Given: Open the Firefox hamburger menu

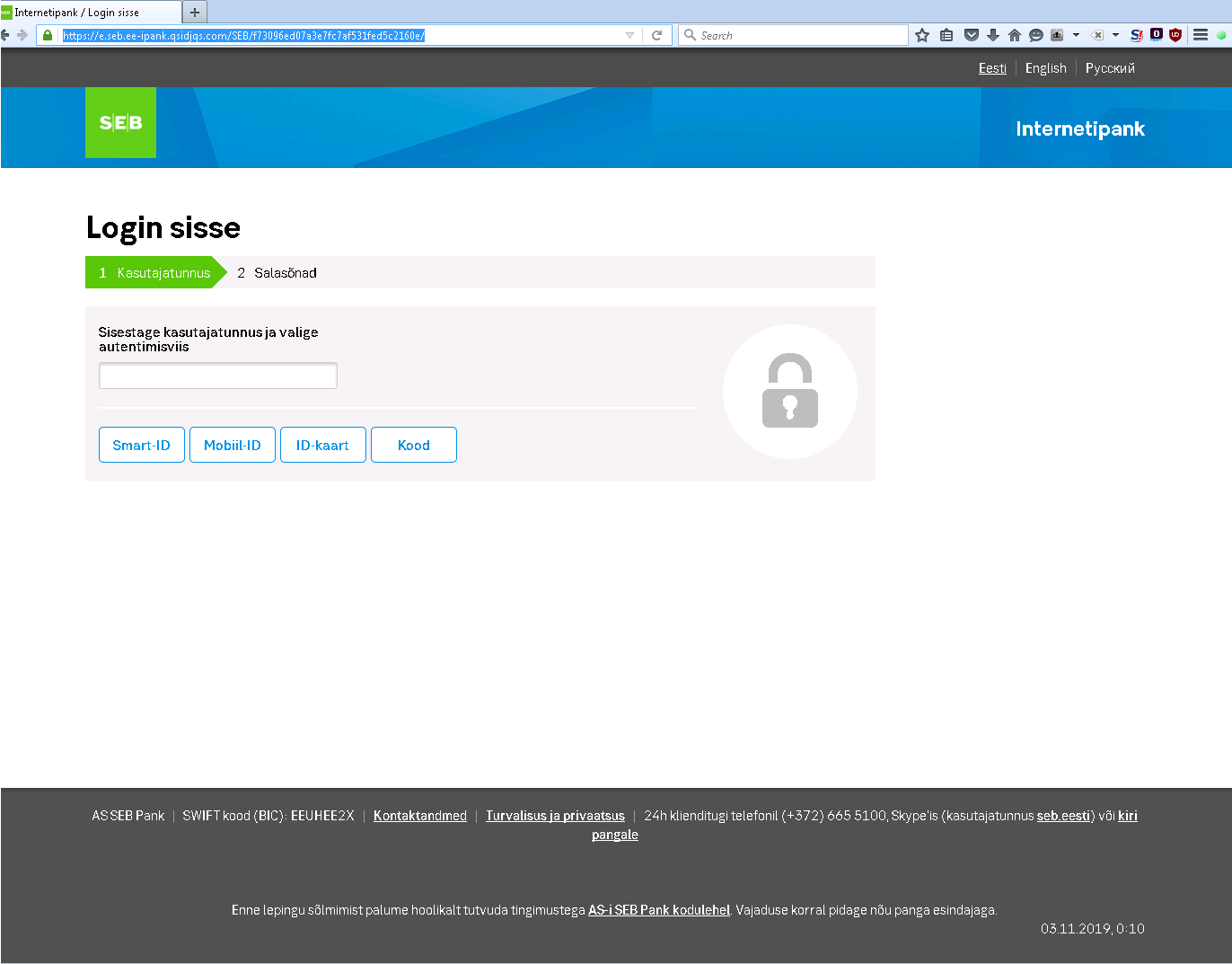Looking at the screenshot, I should coord(1201,35).
